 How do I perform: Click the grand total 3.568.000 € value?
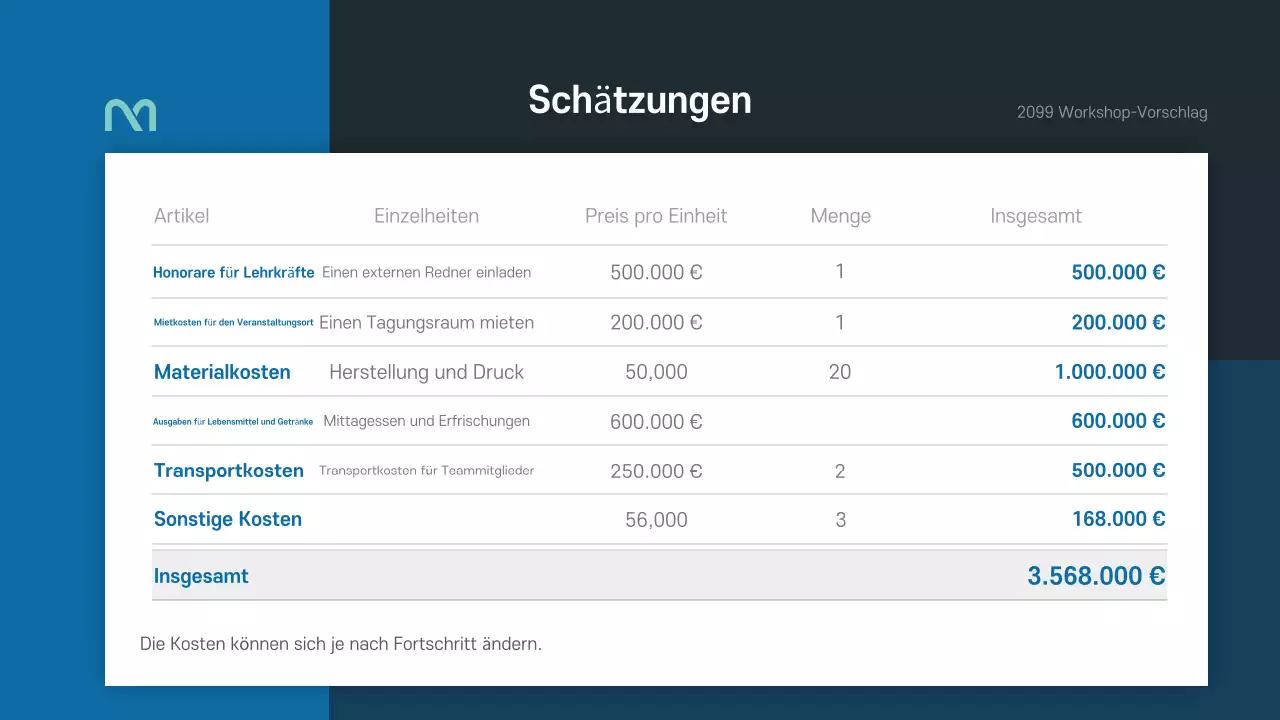pos(1096,576)
